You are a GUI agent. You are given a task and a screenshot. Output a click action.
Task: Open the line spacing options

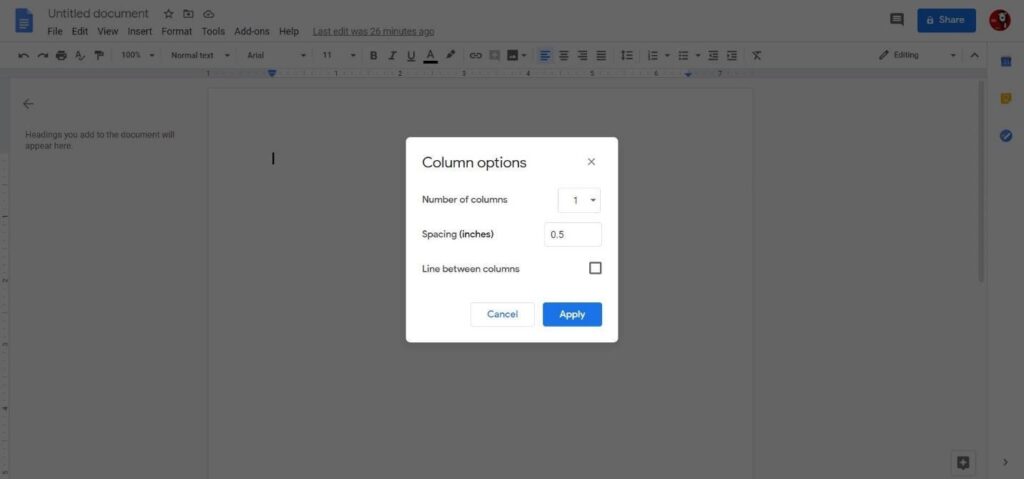(626, 56)
